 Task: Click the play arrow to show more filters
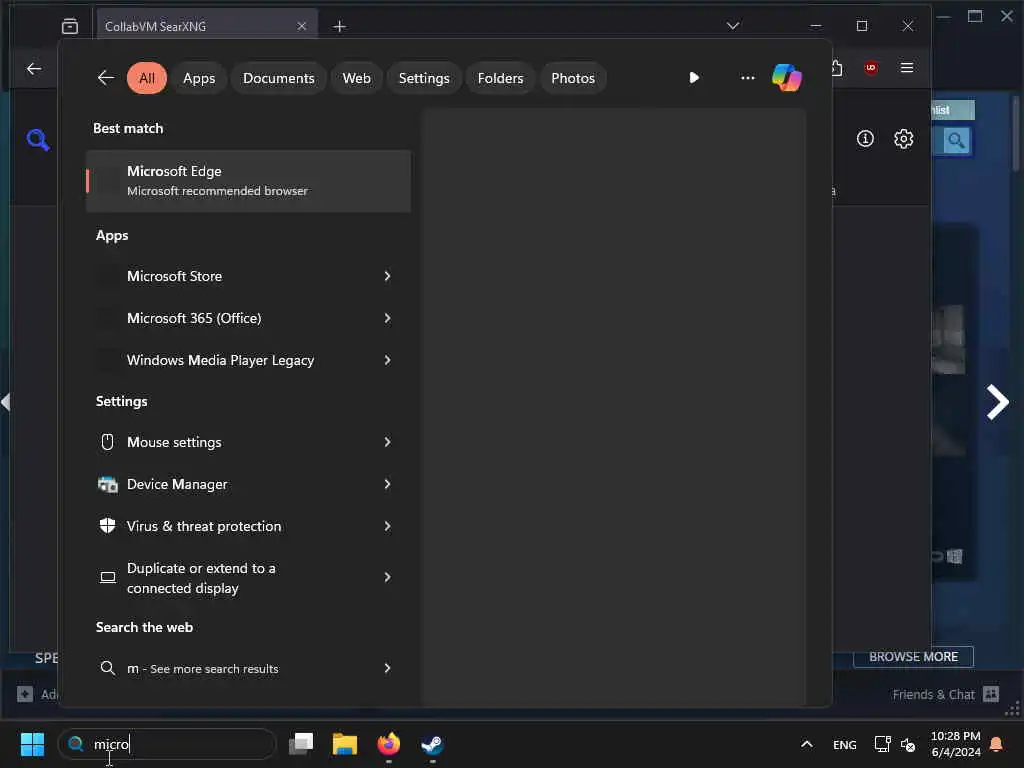point(694,78)
